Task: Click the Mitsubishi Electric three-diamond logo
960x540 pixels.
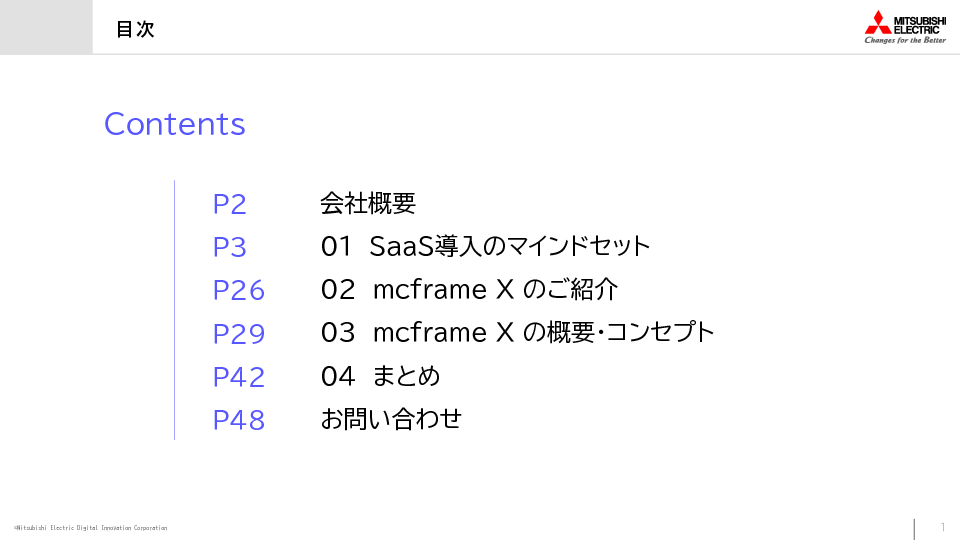Action: pyautogui.click(x=878, y=22)
